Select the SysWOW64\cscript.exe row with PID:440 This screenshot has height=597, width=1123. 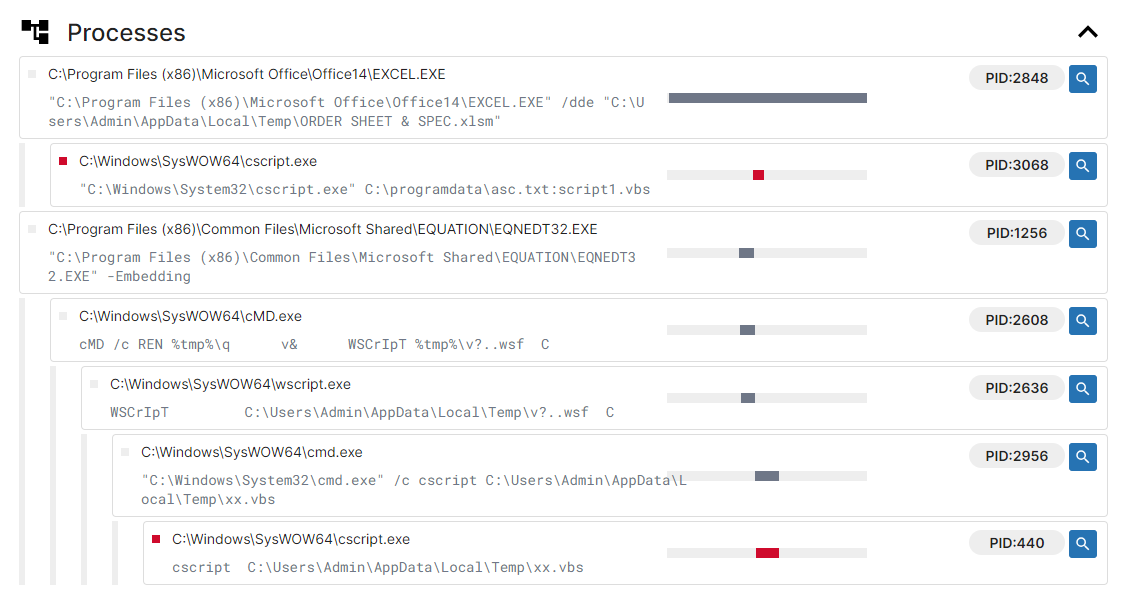point(625,553)
